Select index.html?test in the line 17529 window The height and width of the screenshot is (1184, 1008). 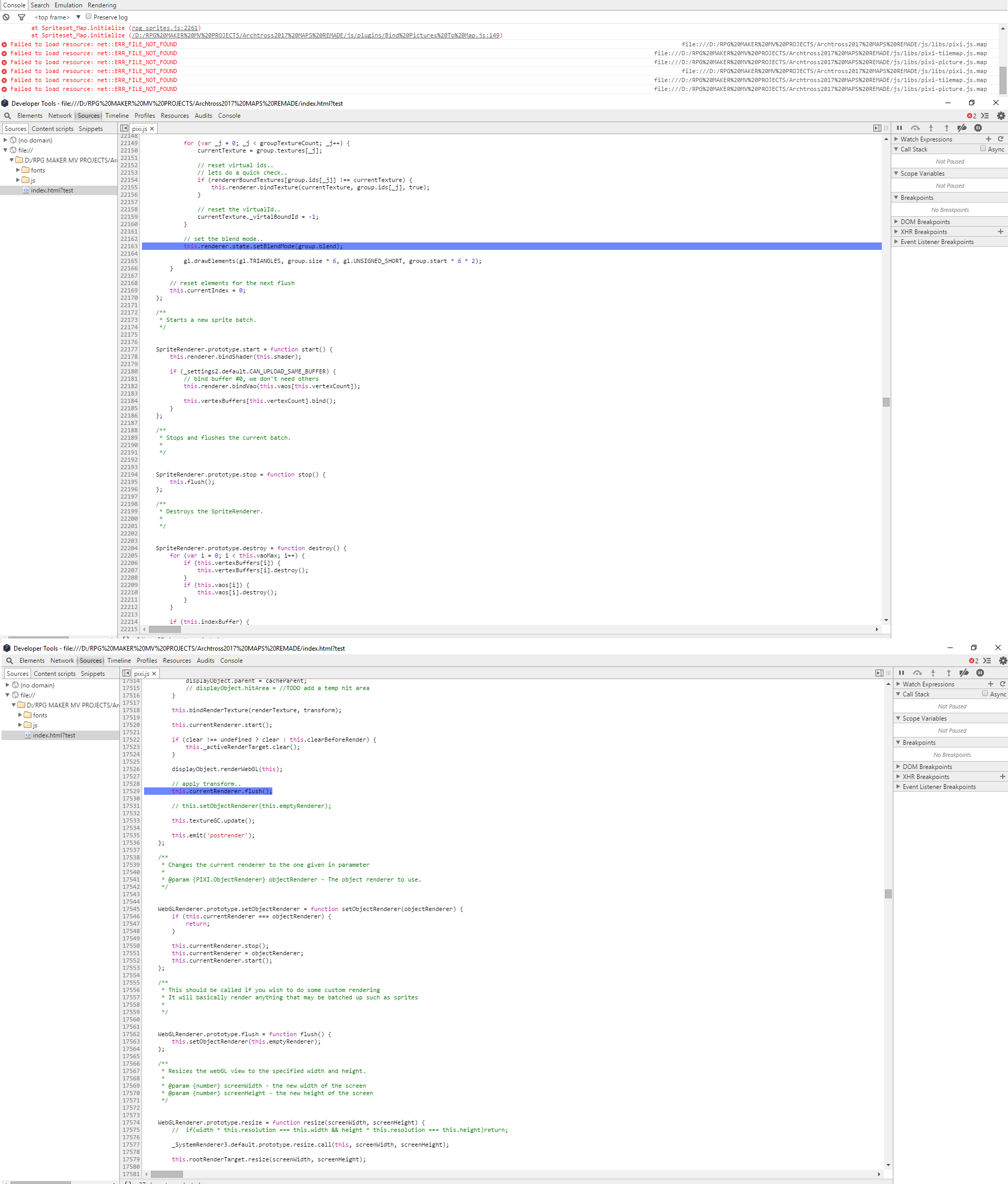click(60, 736)
